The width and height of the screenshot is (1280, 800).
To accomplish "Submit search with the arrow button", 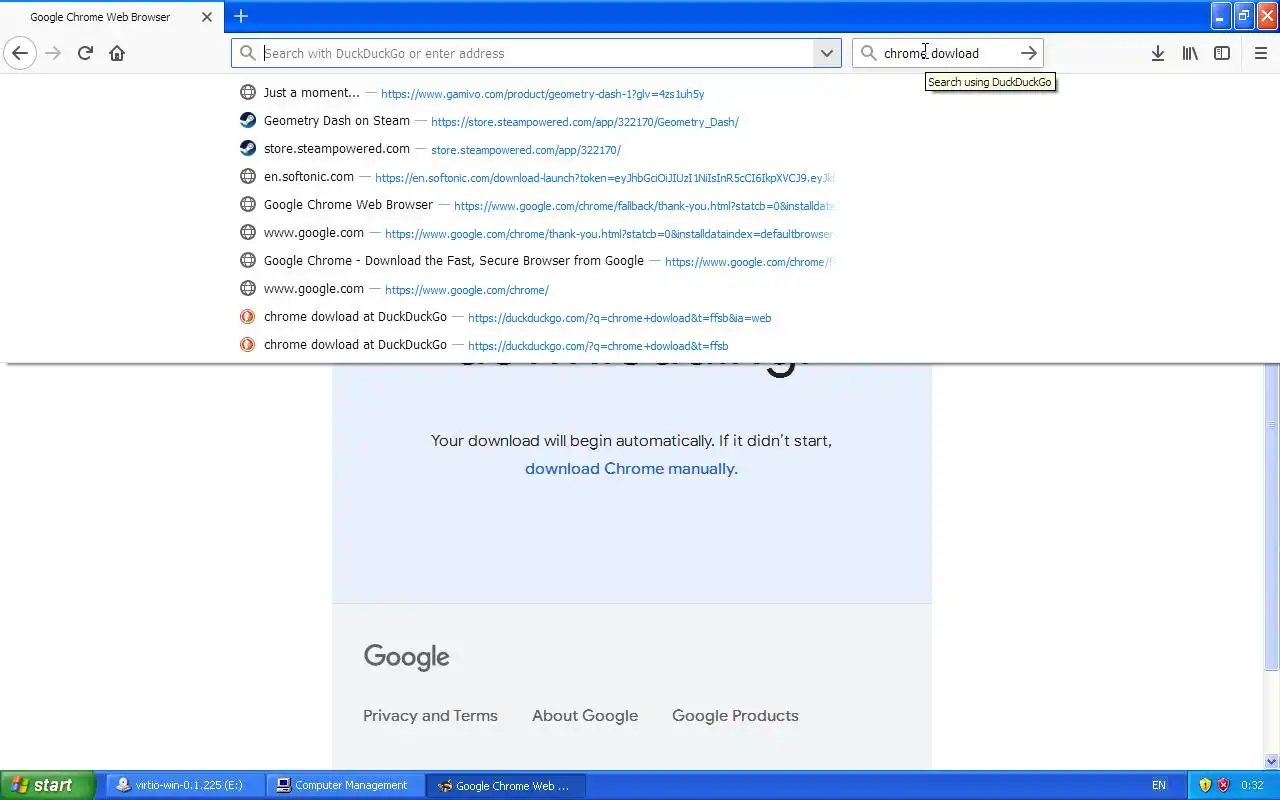I will [1028, 53].
